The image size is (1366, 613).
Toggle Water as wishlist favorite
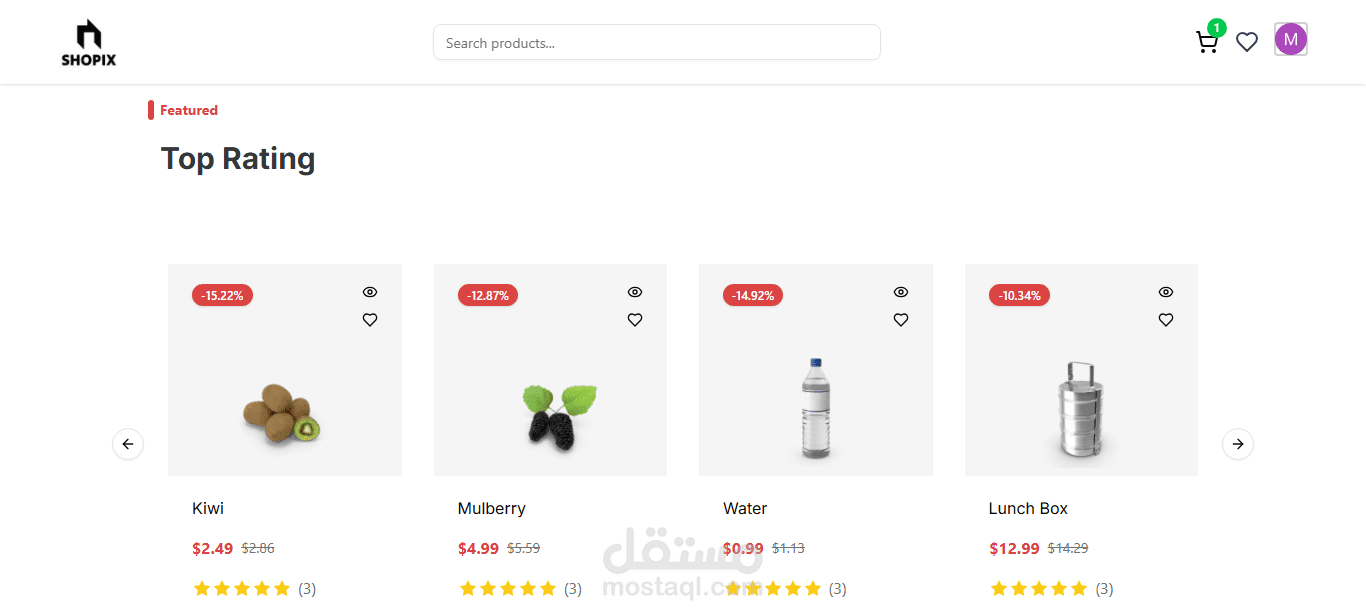click(901, 320)
